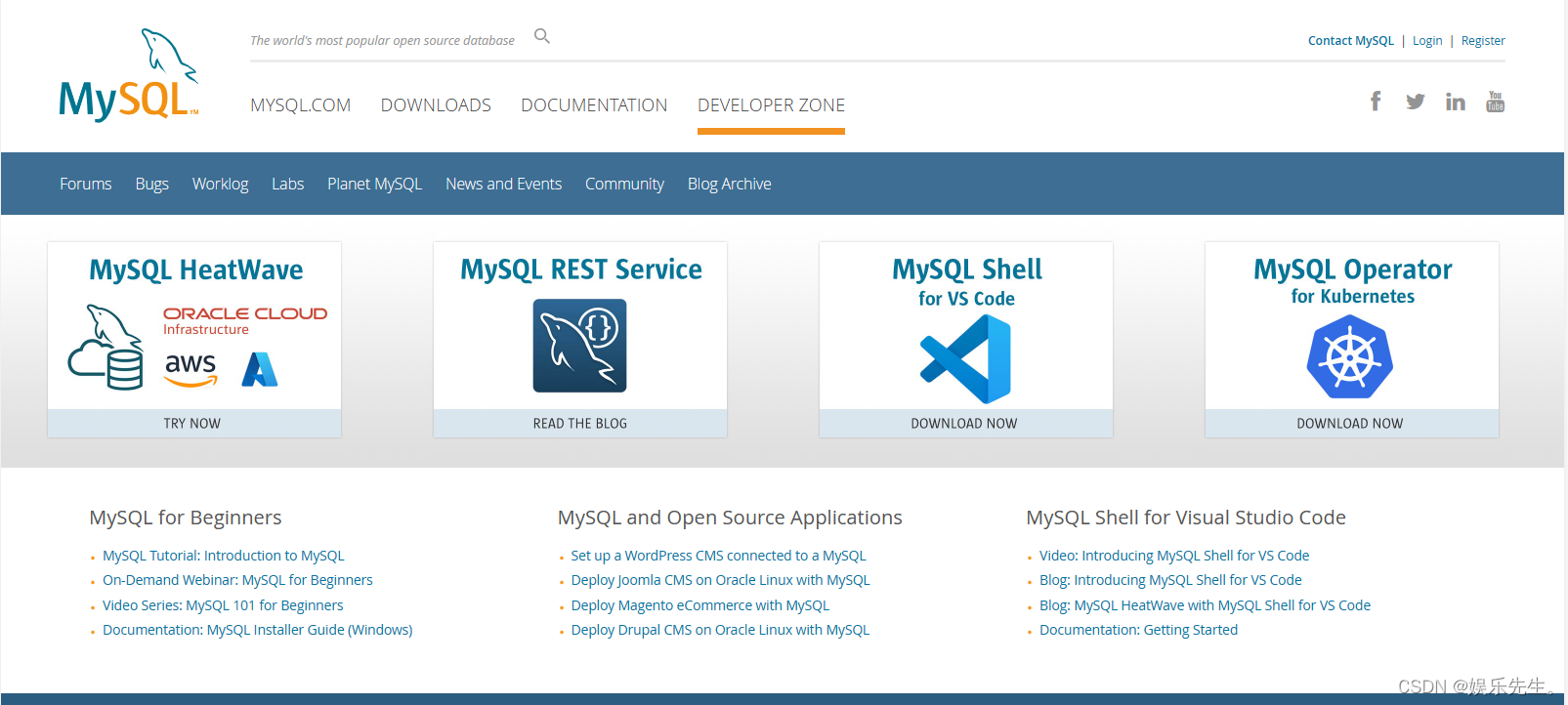Open the MYSQL.COM tab
The width and height of the screenshot is (1568, 705).
pyautogui.click(x=300, y=105)
